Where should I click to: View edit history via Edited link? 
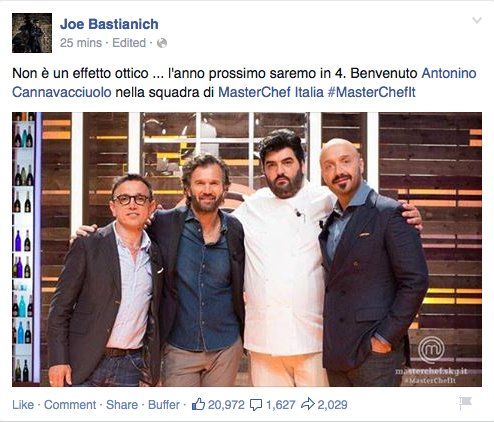pos(129,43)
